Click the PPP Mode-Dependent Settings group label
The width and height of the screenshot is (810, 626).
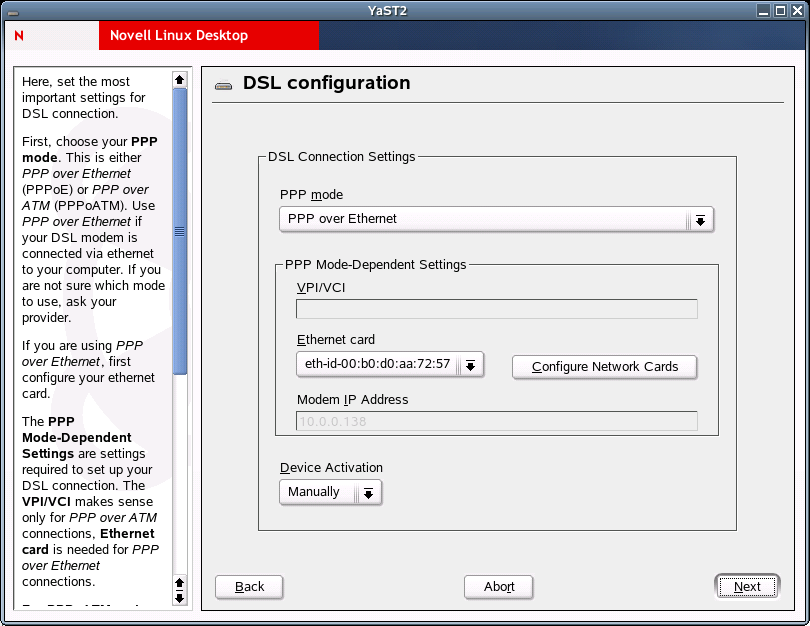(376, 264)
